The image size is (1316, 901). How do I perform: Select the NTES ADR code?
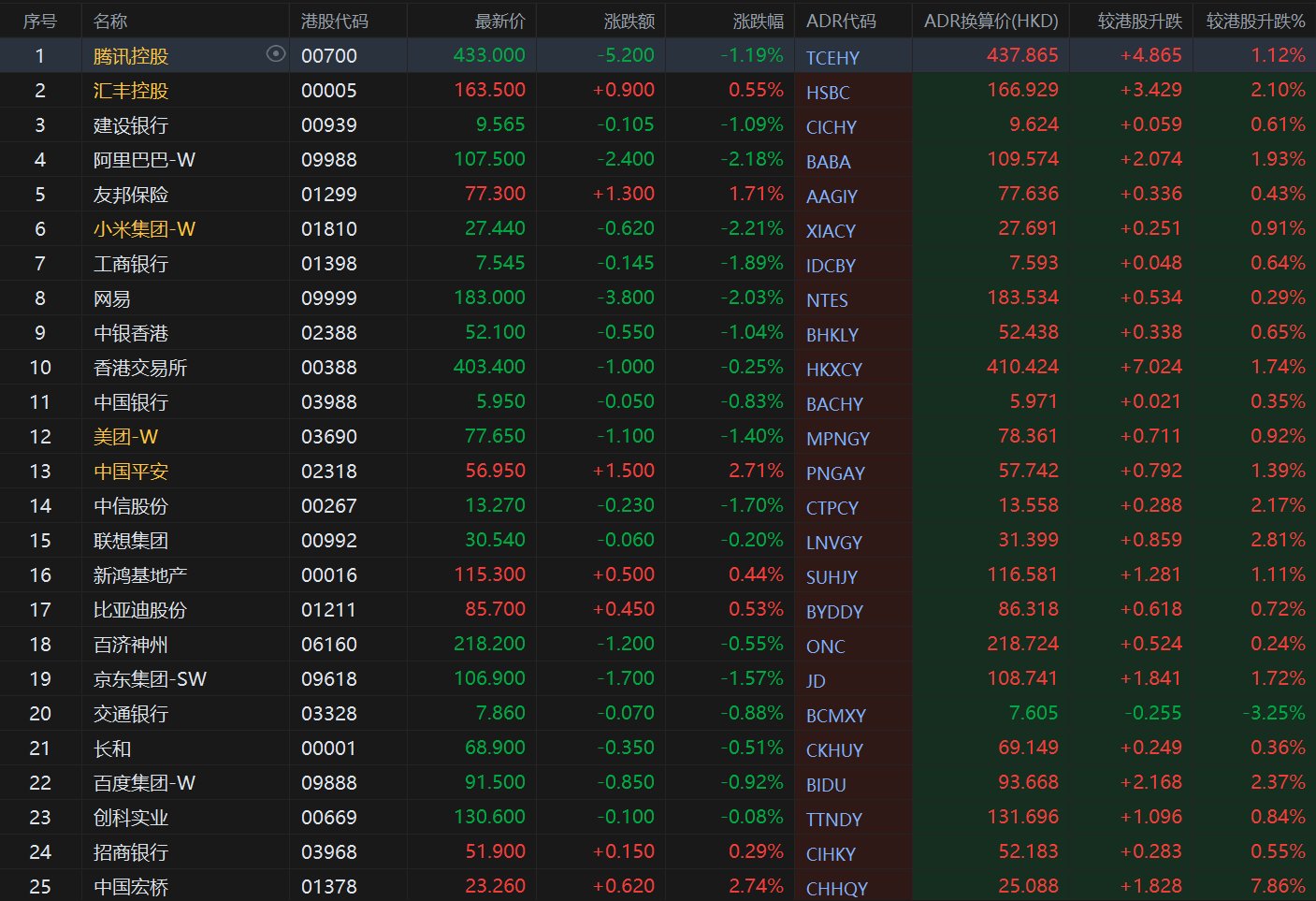(x=827, y=300)
